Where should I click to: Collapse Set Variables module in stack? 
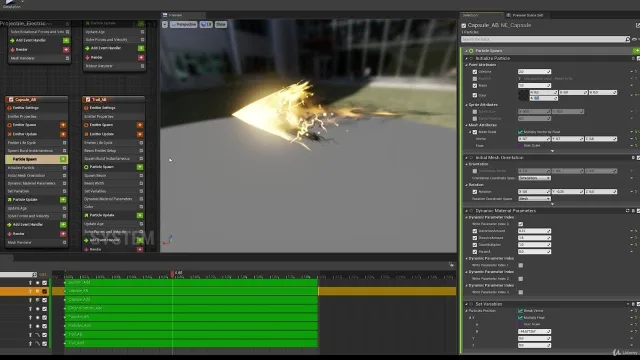click(x=467, y=304)
